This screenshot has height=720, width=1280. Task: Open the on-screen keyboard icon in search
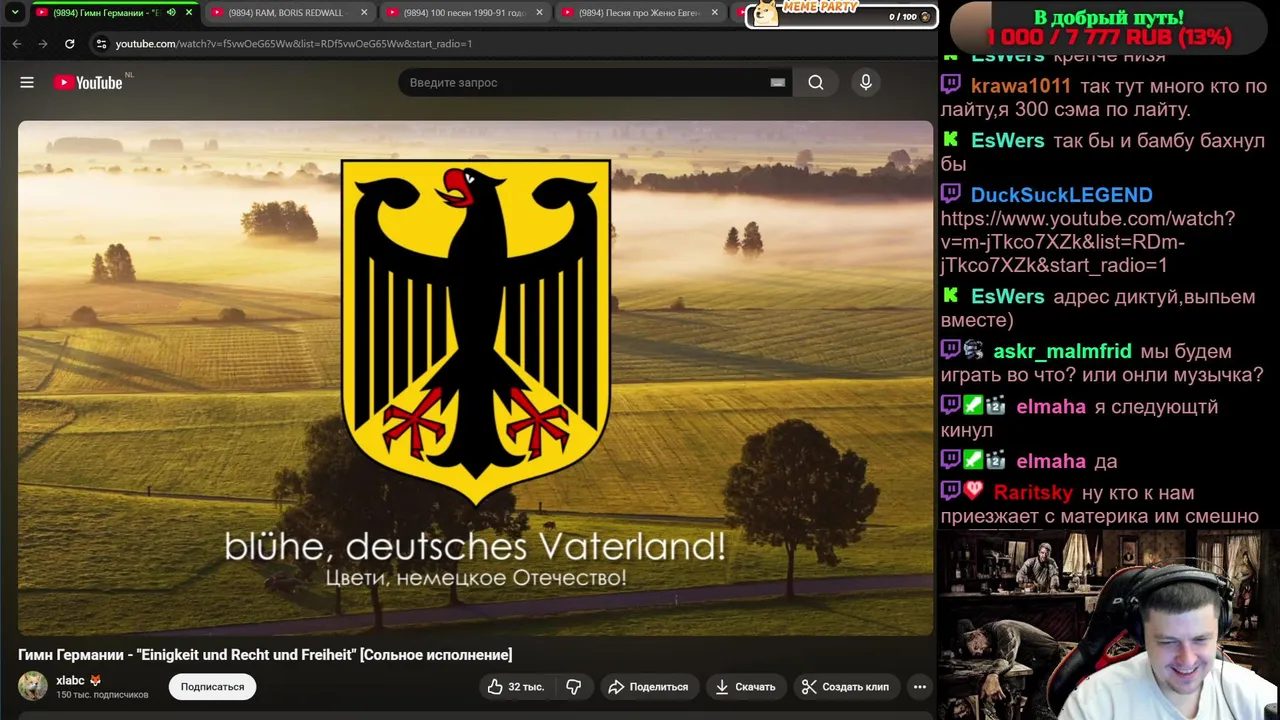tap(777, 83)
